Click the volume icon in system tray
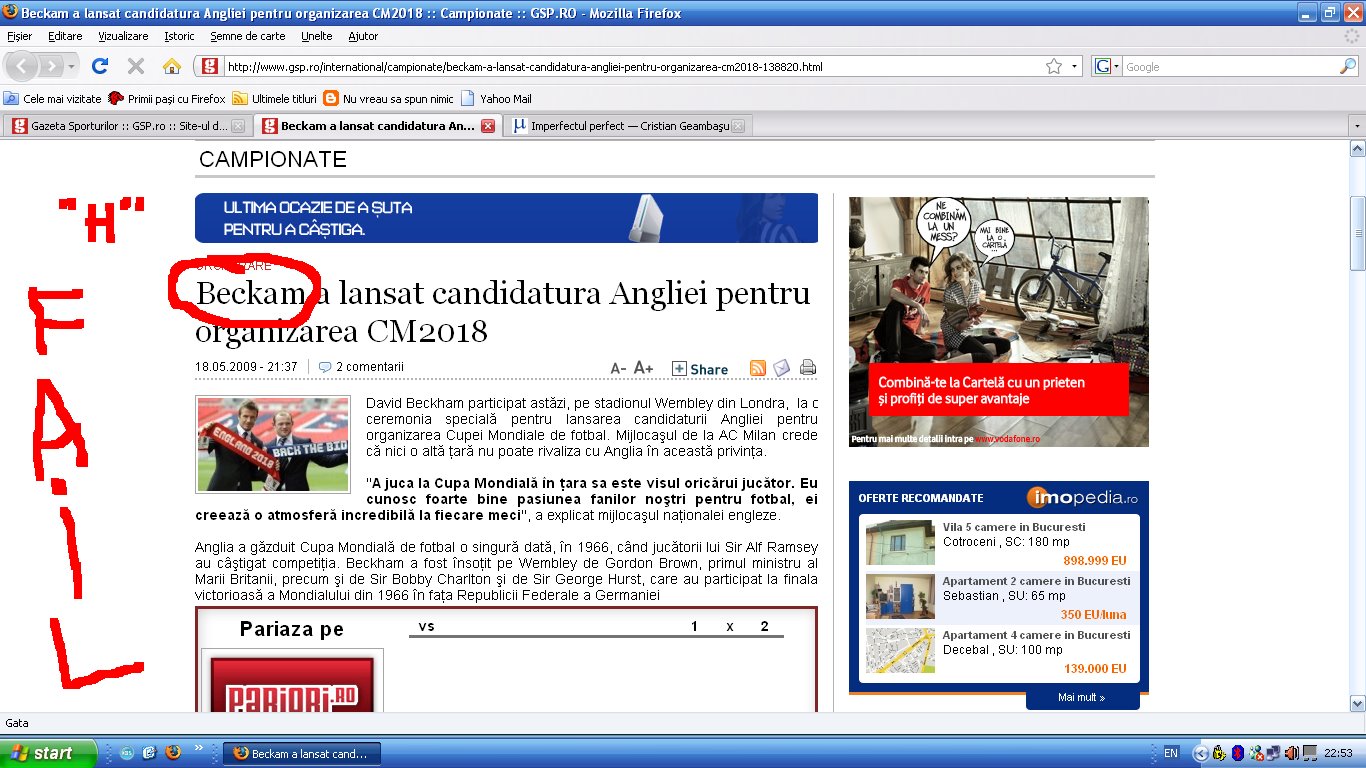Image resolution: width=1366 pixels, height=768 pixels. pyautogui.click(x=1291, y=753)
